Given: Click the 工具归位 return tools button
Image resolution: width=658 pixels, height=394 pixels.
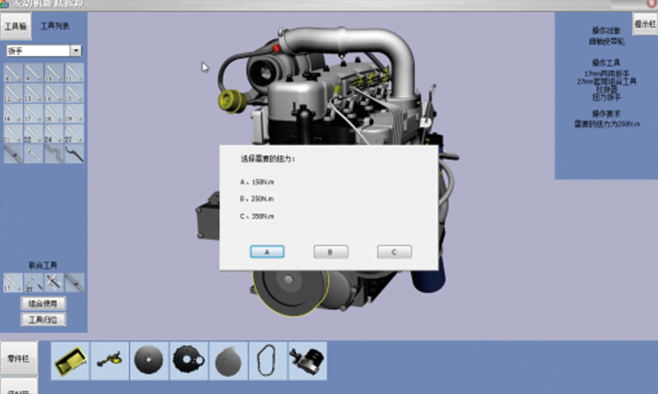Looking at the screenshot, I should [x=43, y=320].
